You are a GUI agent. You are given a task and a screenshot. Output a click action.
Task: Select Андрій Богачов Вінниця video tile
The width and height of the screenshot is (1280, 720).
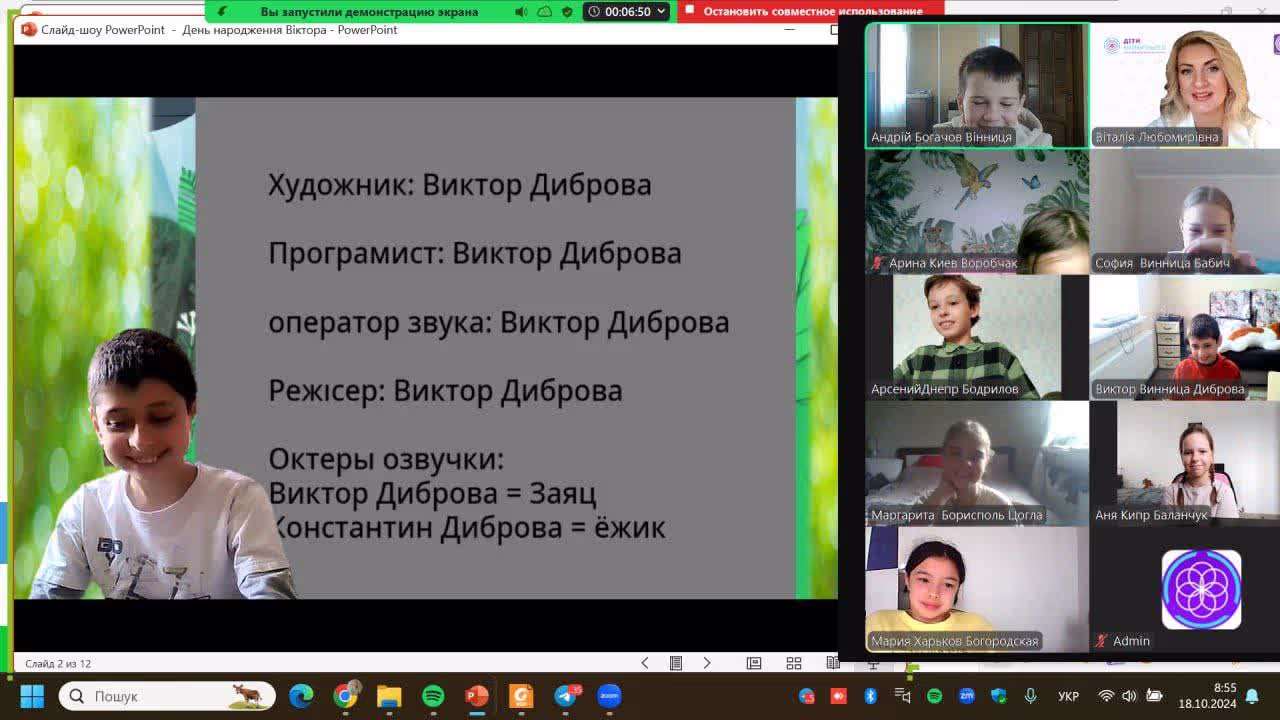pyautogui.click(x=977, y=86)
